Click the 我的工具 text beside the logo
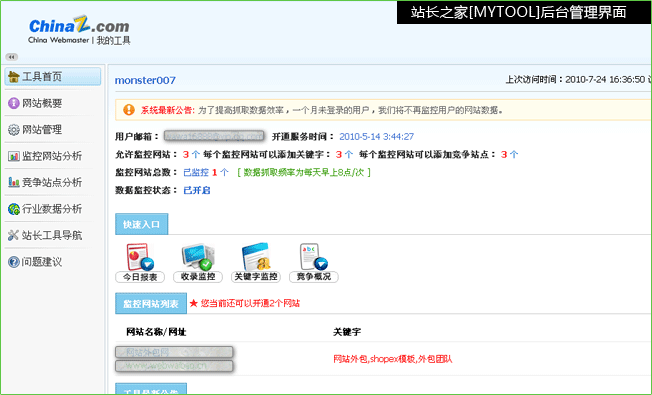The image size is (652, 395). [x=114, y=40]
